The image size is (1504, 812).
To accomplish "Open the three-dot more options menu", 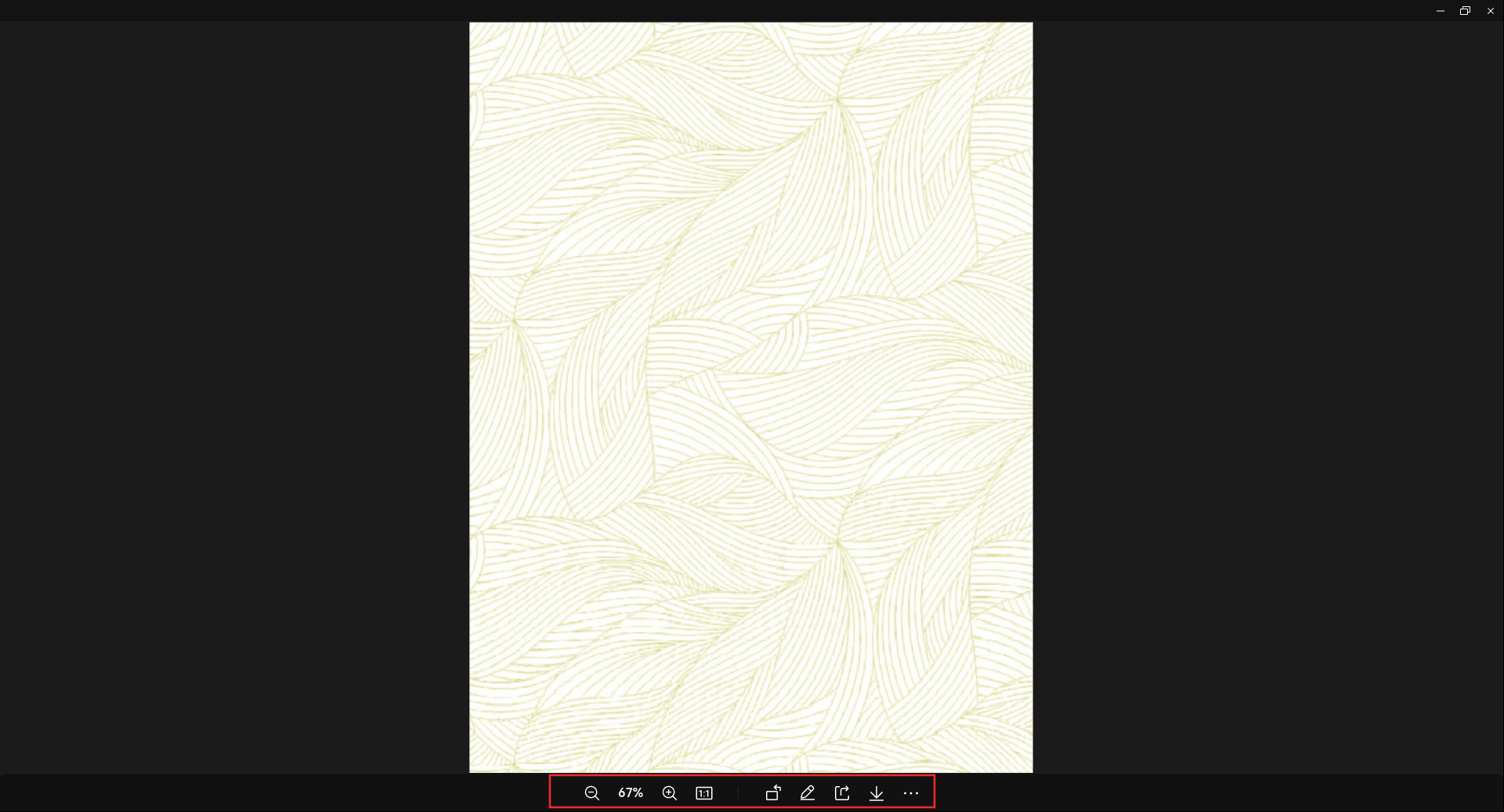I will pos(911,793).
